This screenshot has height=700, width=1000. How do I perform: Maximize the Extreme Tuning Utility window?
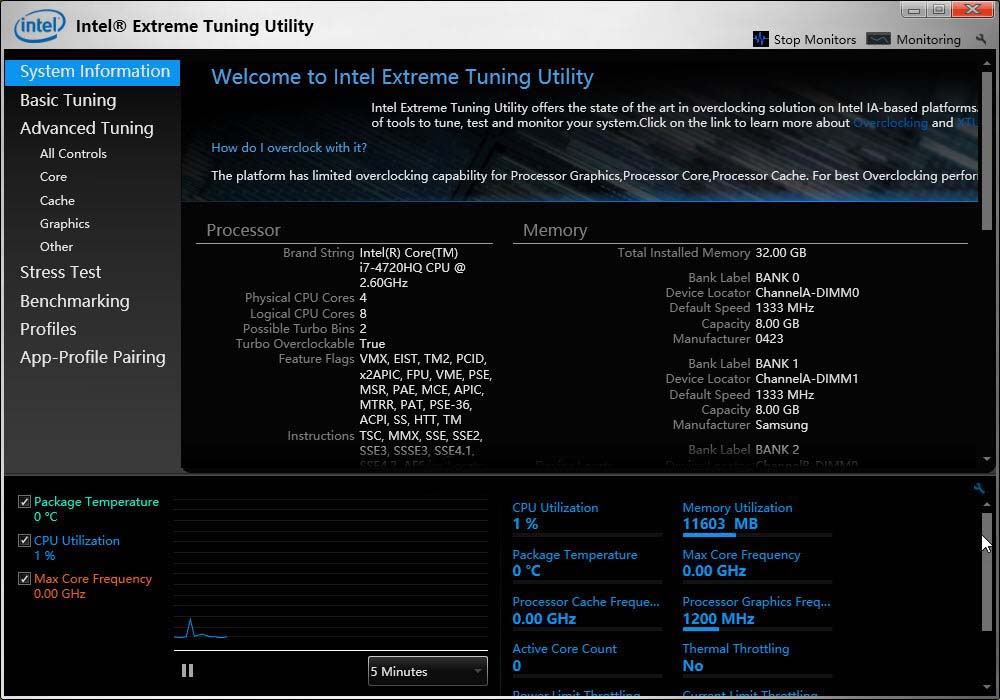938,10
